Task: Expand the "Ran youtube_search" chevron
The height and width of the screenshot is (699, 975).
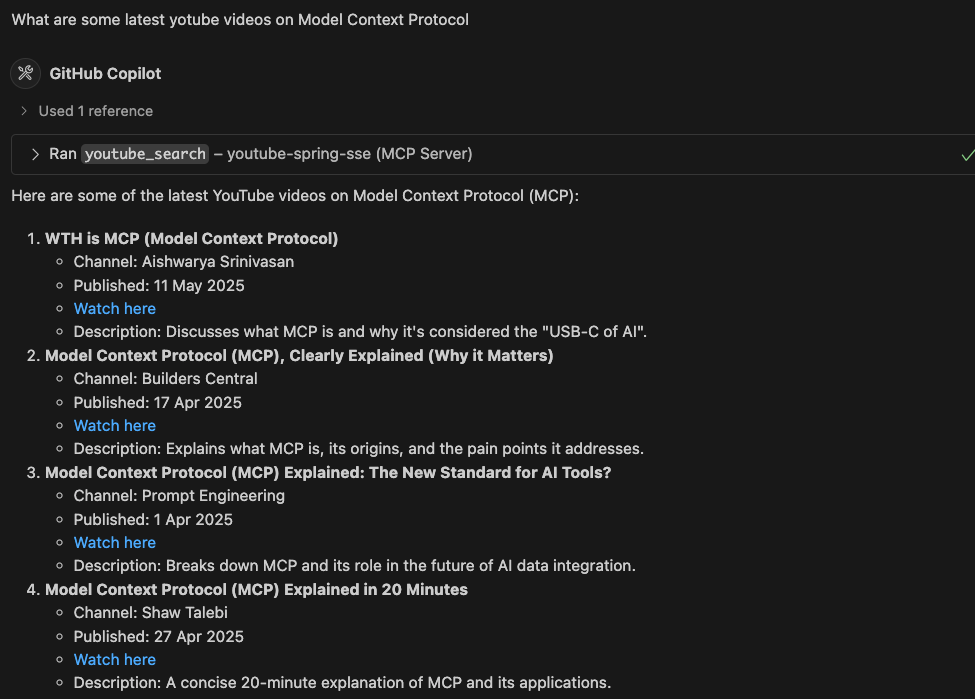Action: point(35,154)
